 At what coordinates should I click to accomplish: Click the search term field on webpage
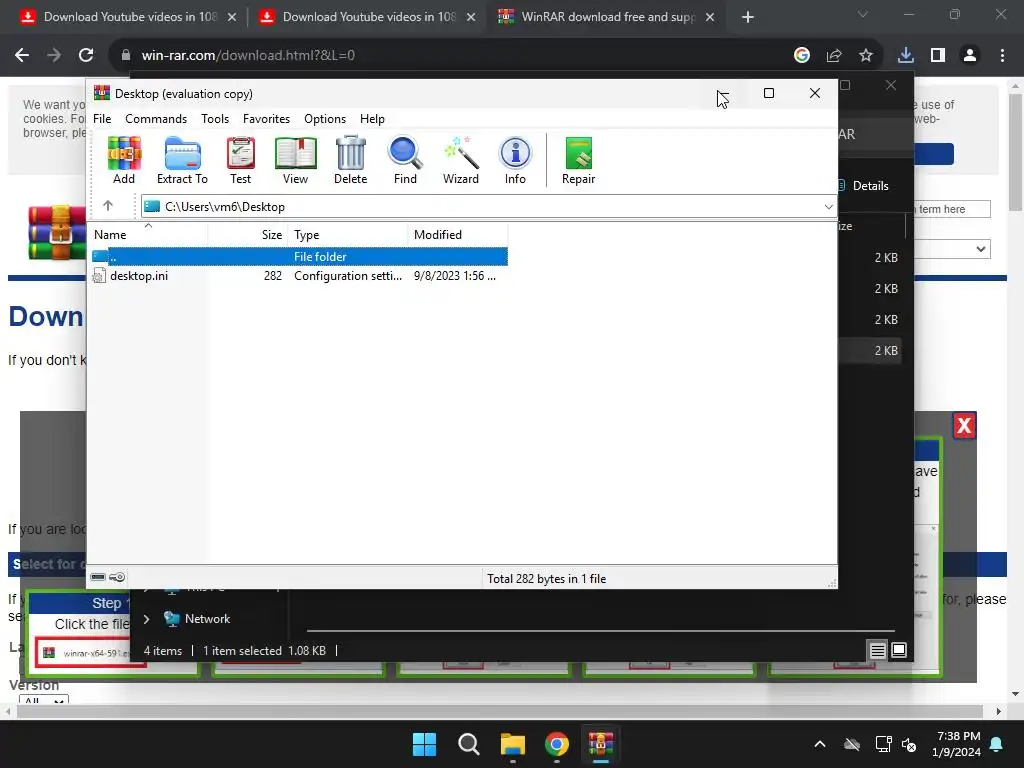pyautogui.click(x=952, y=209)
